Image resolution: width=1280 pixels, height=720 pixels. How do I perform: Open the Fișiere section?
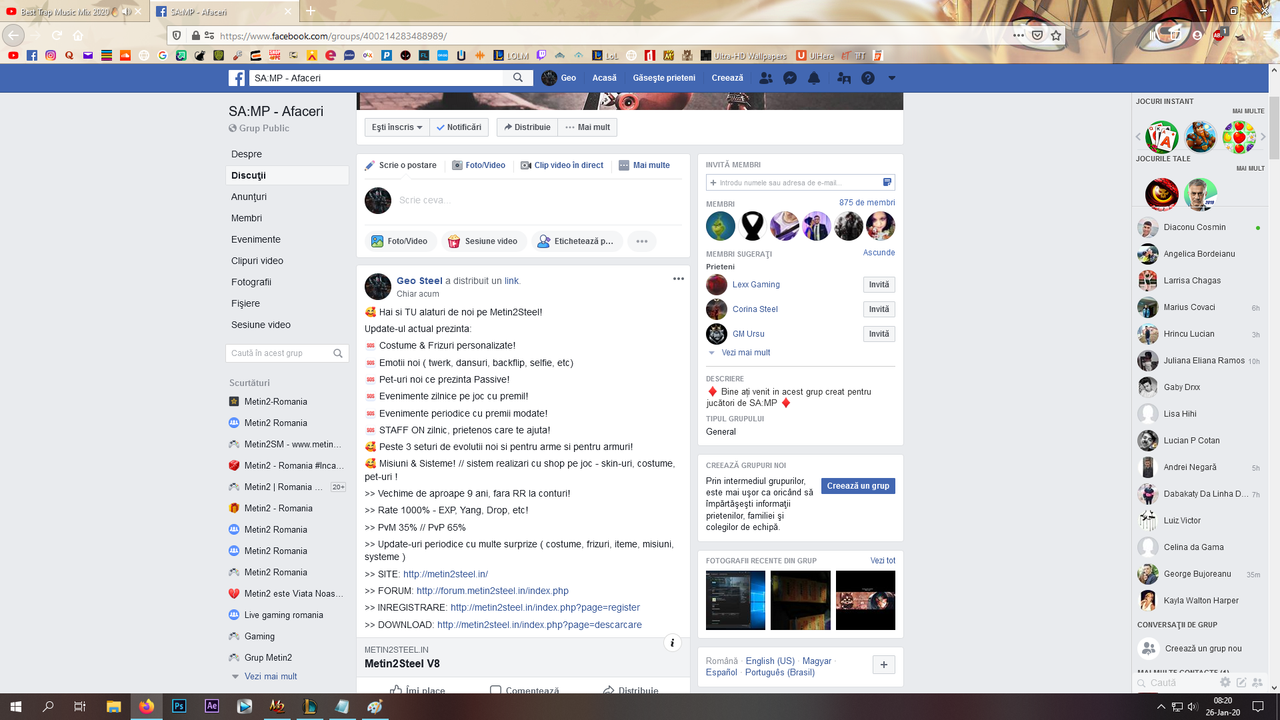click(245, 303)
